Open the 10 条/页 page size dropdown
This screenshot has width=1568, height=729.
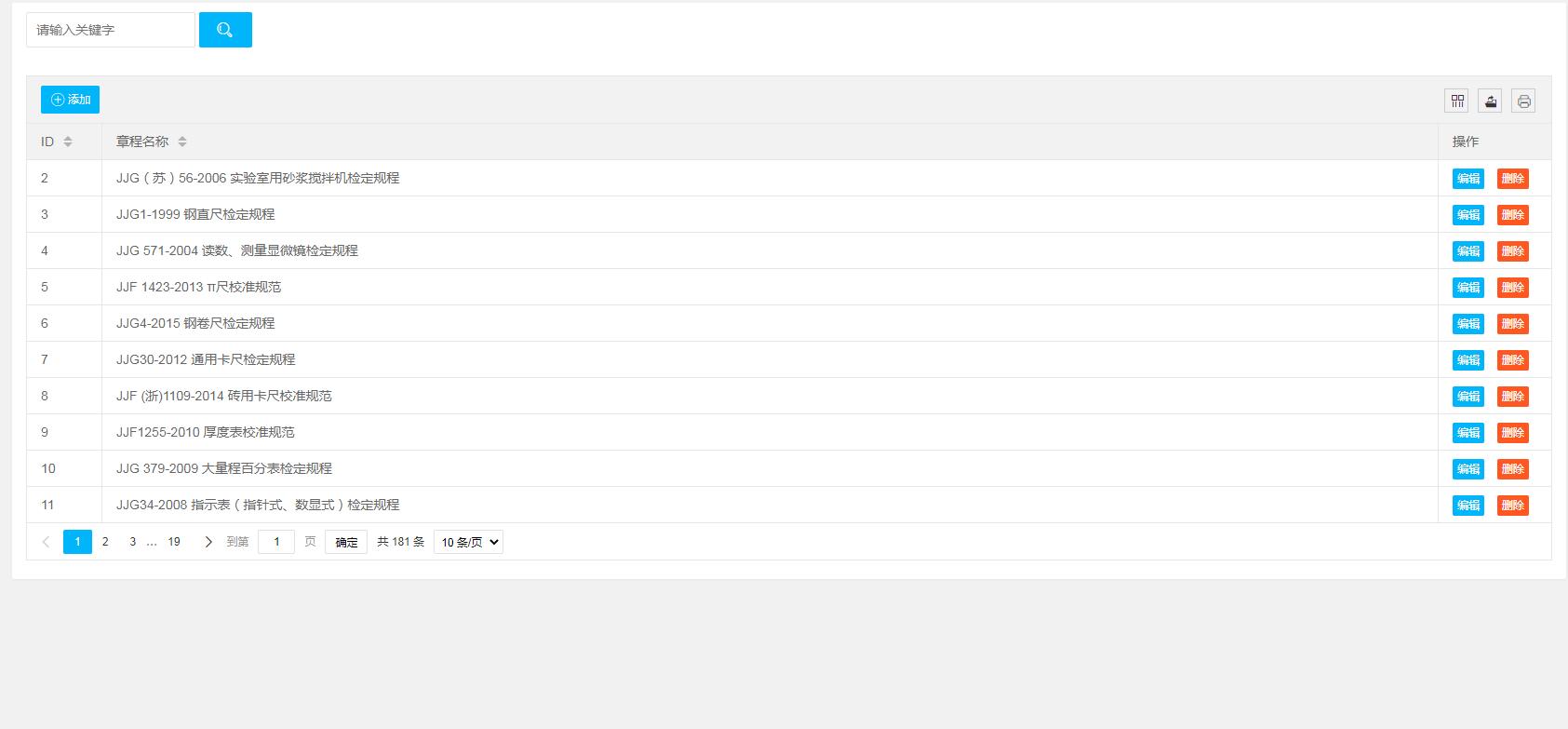coord(468,542)
